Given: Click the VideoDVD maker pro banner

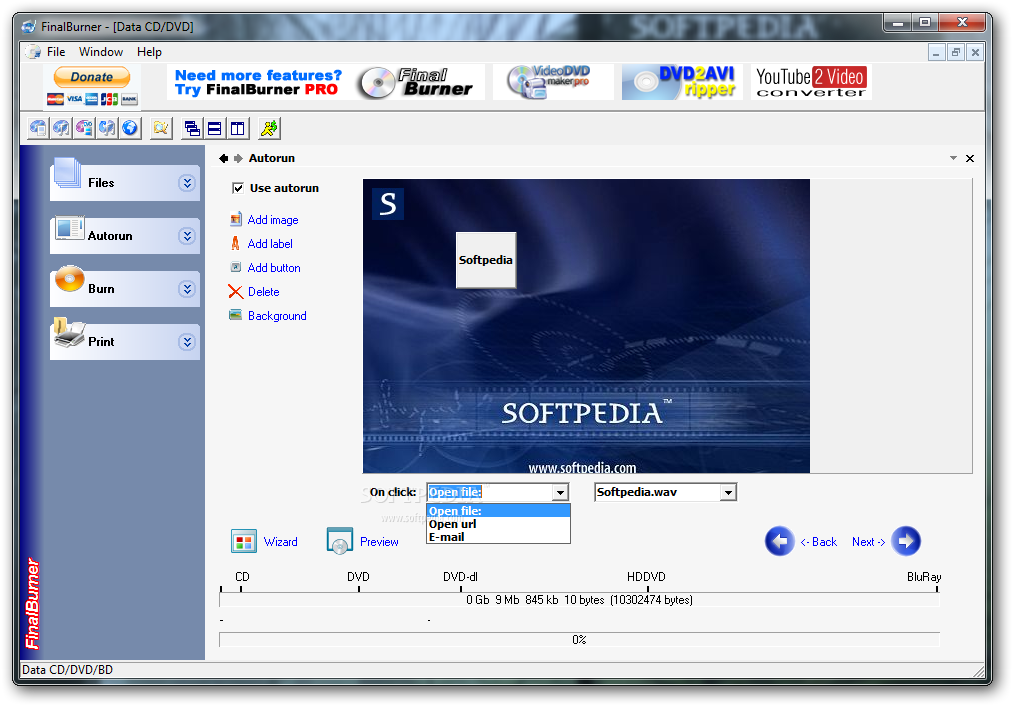Looking at the screenshot, I should (553, 82).
